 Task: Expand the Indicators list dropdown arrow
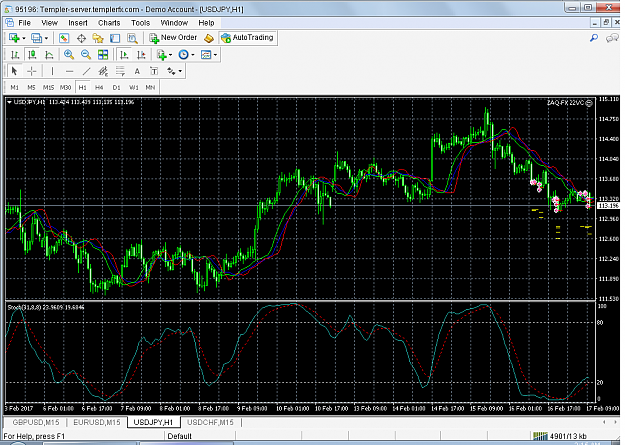pyautogui.click(x=171, y=55)
